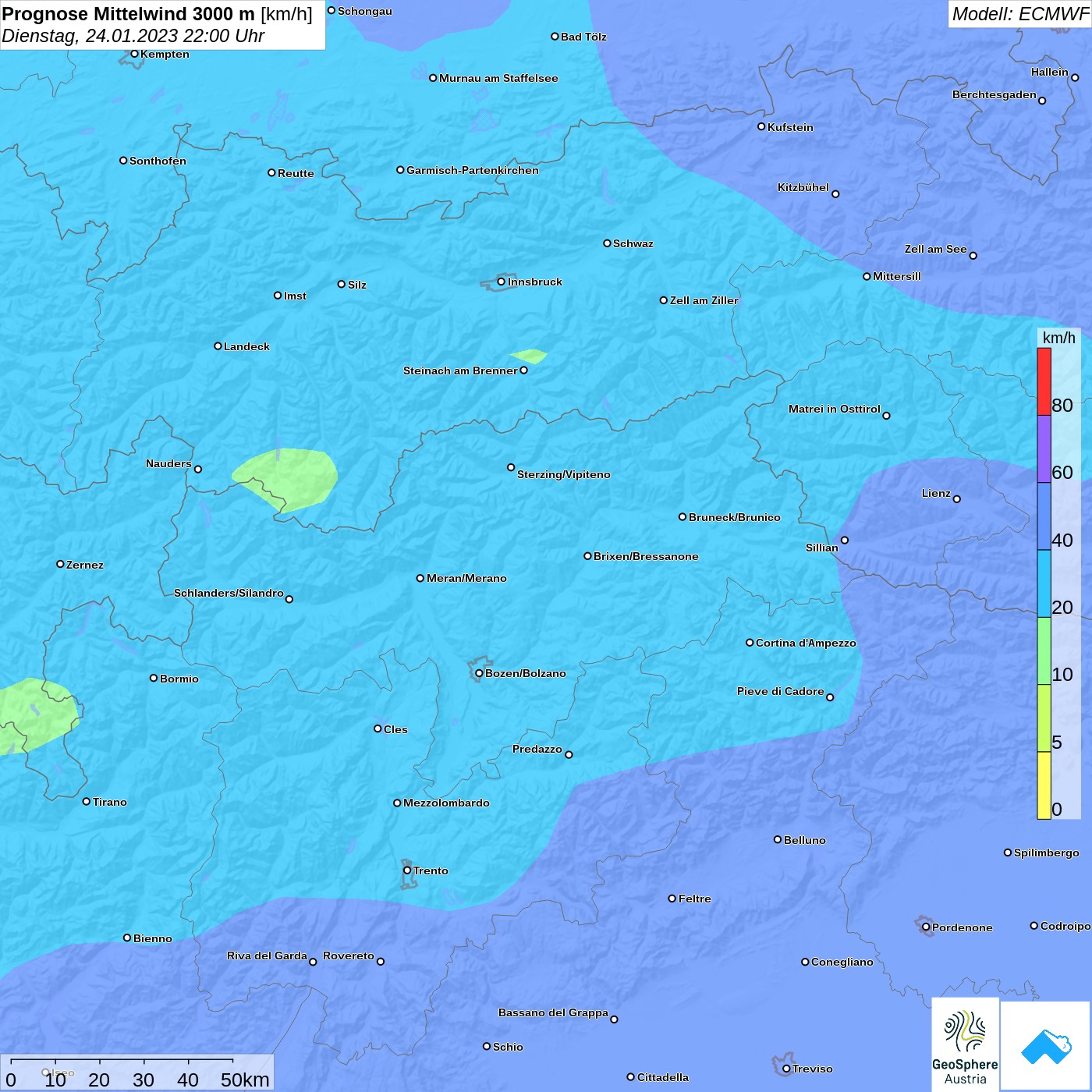
Task: Click the 'Bad Tölz' label
Action: pyautogui.click(x=583, y=37)
